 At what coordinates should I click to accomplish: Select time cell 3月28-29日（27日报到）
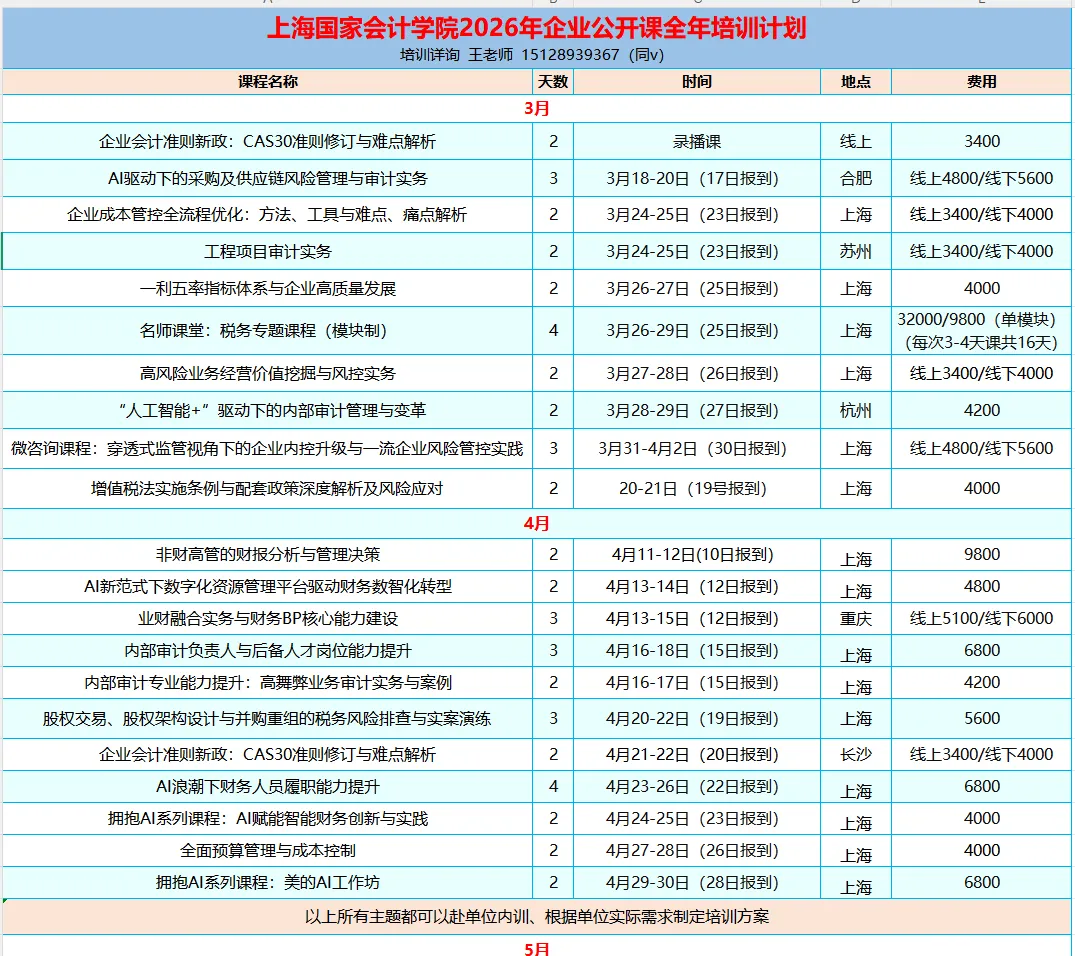click(x=697, y=410)
